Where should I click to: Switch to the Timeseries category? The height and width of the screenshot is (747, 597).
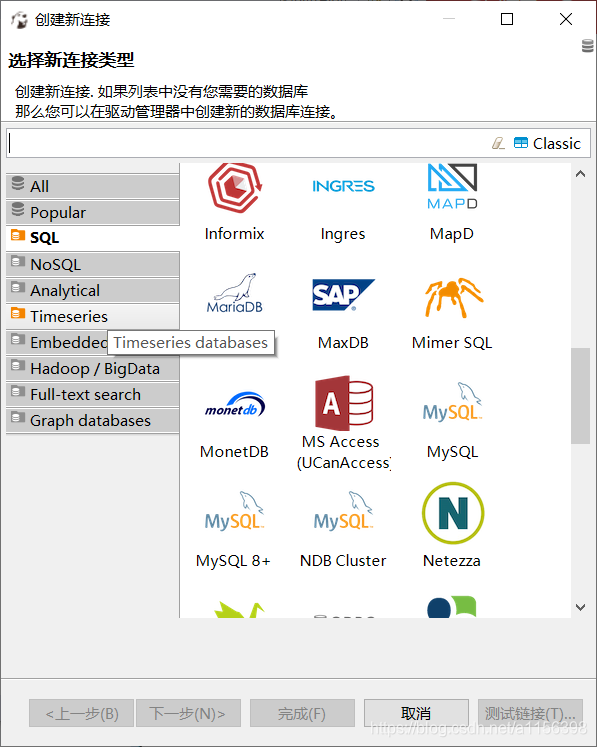[x=93, y=316]
